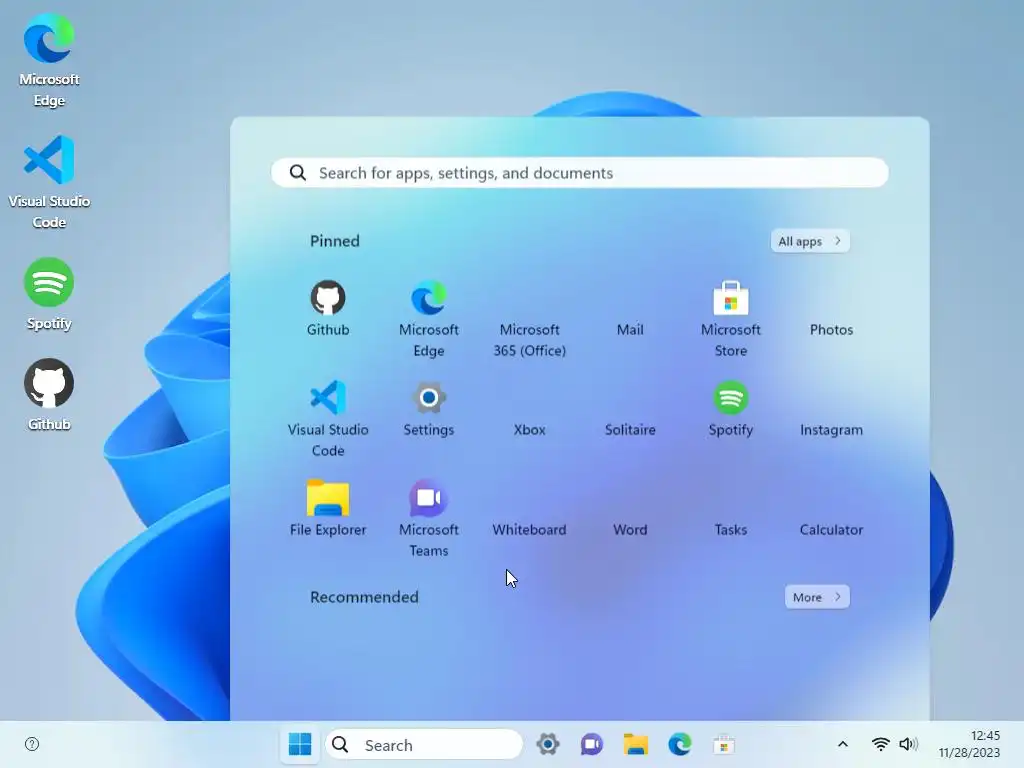Image resolution: width=1024 pixels, height=768 pixels.
Task: Launch Edge browser from the taskbar
Action: pyautogui.click(x=679, y=744)
